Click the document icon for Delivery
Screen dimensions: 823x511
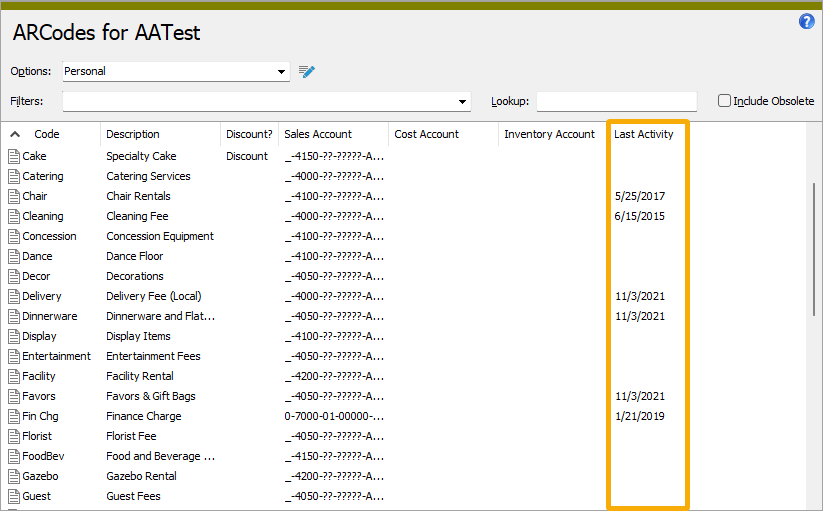pos(14,296)
